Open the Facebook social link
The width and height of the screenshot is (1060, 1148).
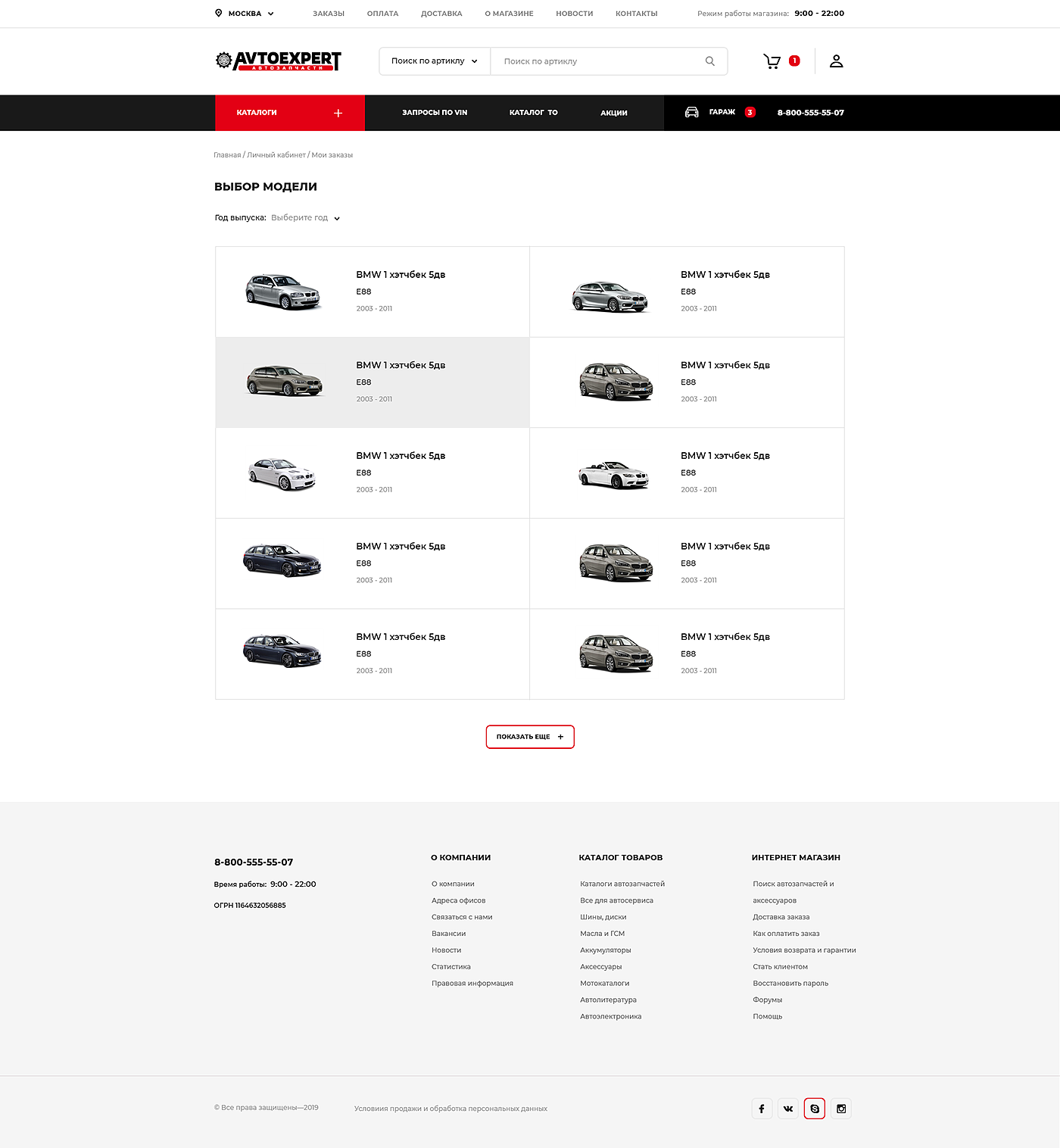coord(762,1109)
